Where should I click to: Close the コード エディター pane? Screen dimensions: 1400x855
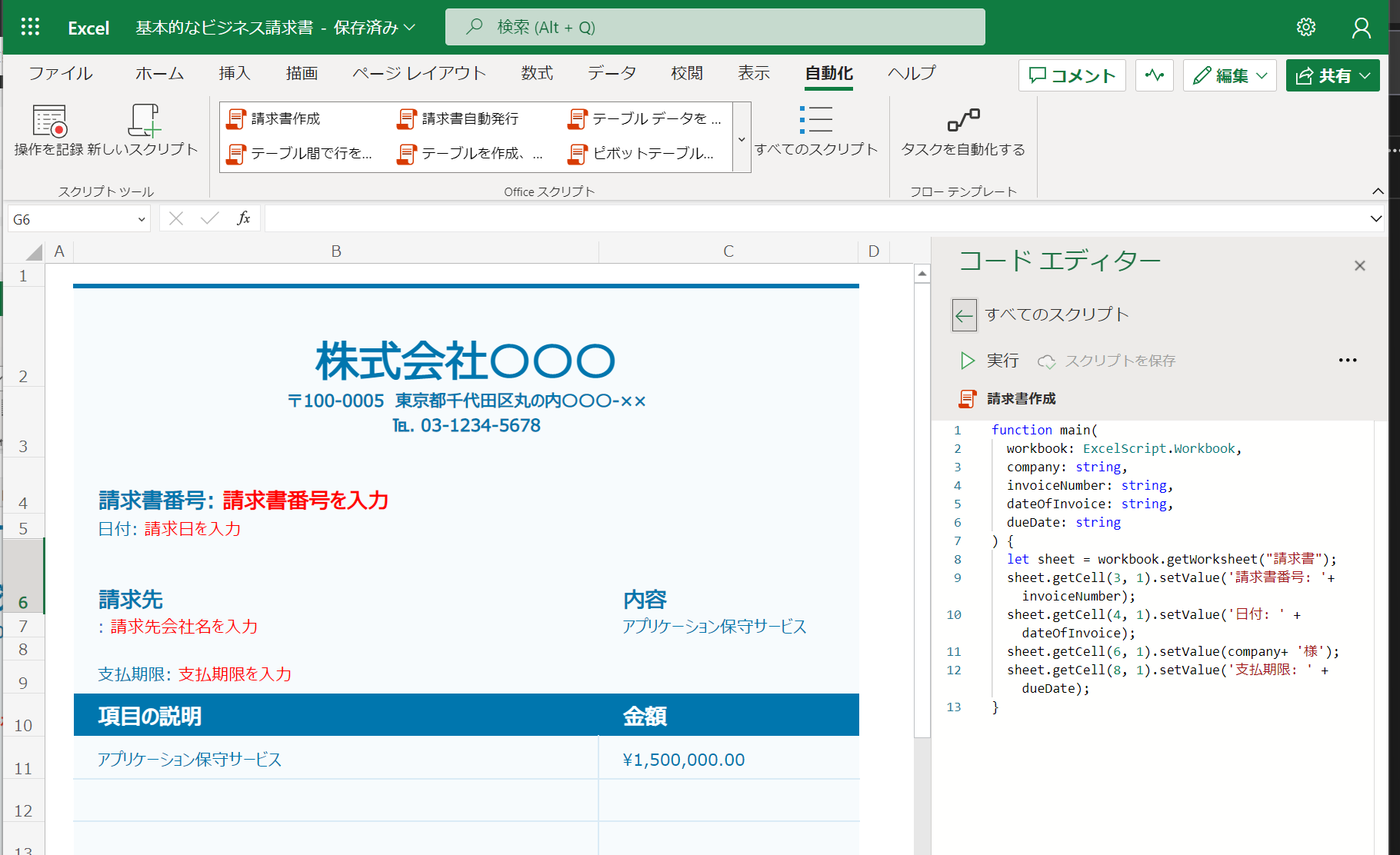pos(1360,265)
